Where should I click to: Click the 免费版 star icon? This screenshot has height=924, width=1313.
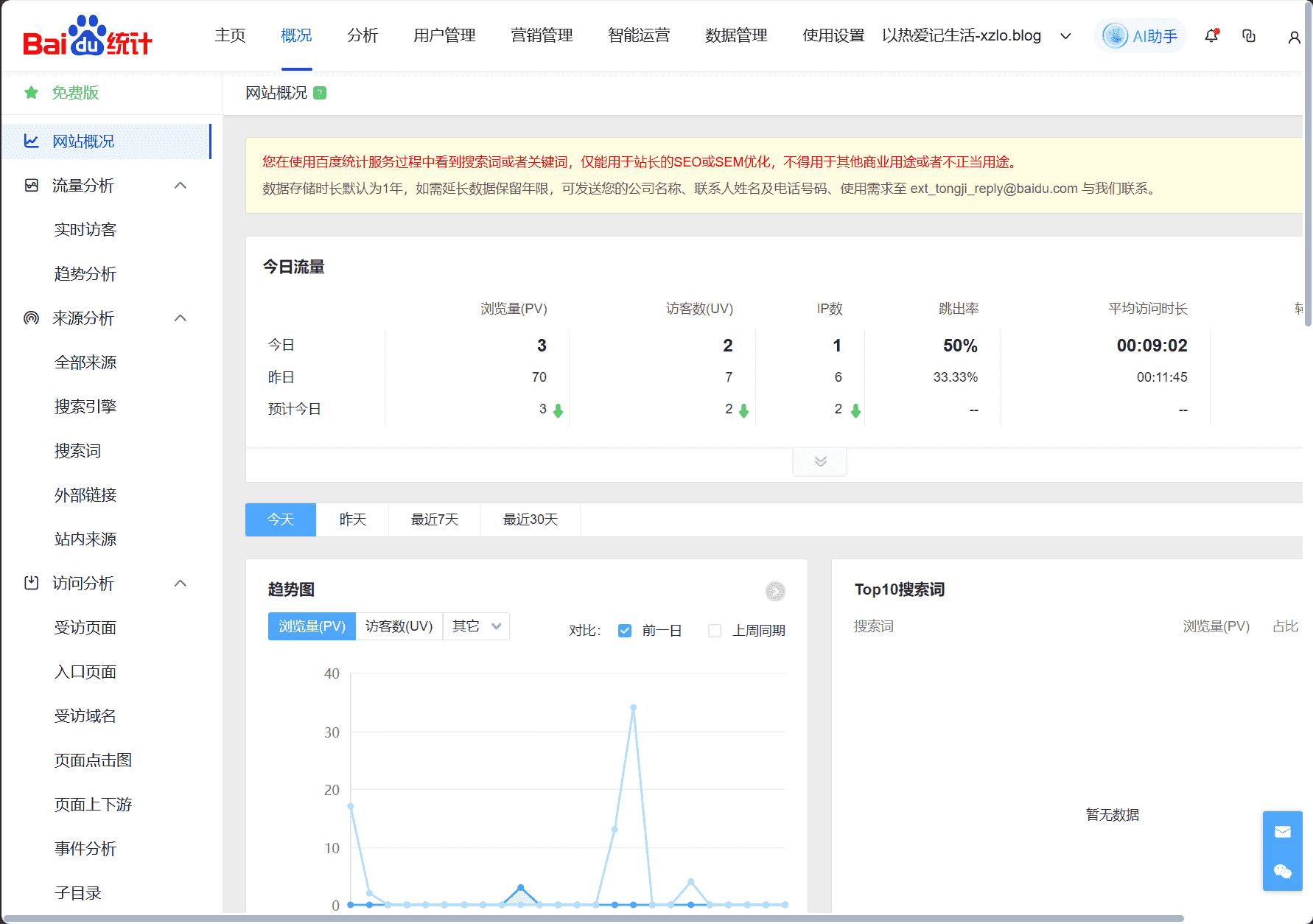pos(30,93)
